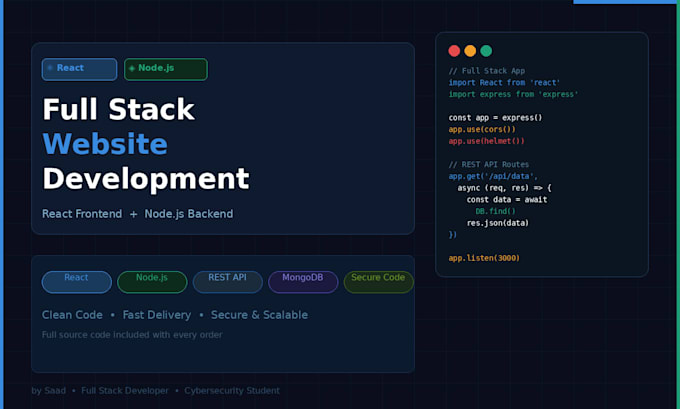Click 'Full Stack Developer' footer text
Viewport: 680px width, 409px height.
(x=125, y=391)
